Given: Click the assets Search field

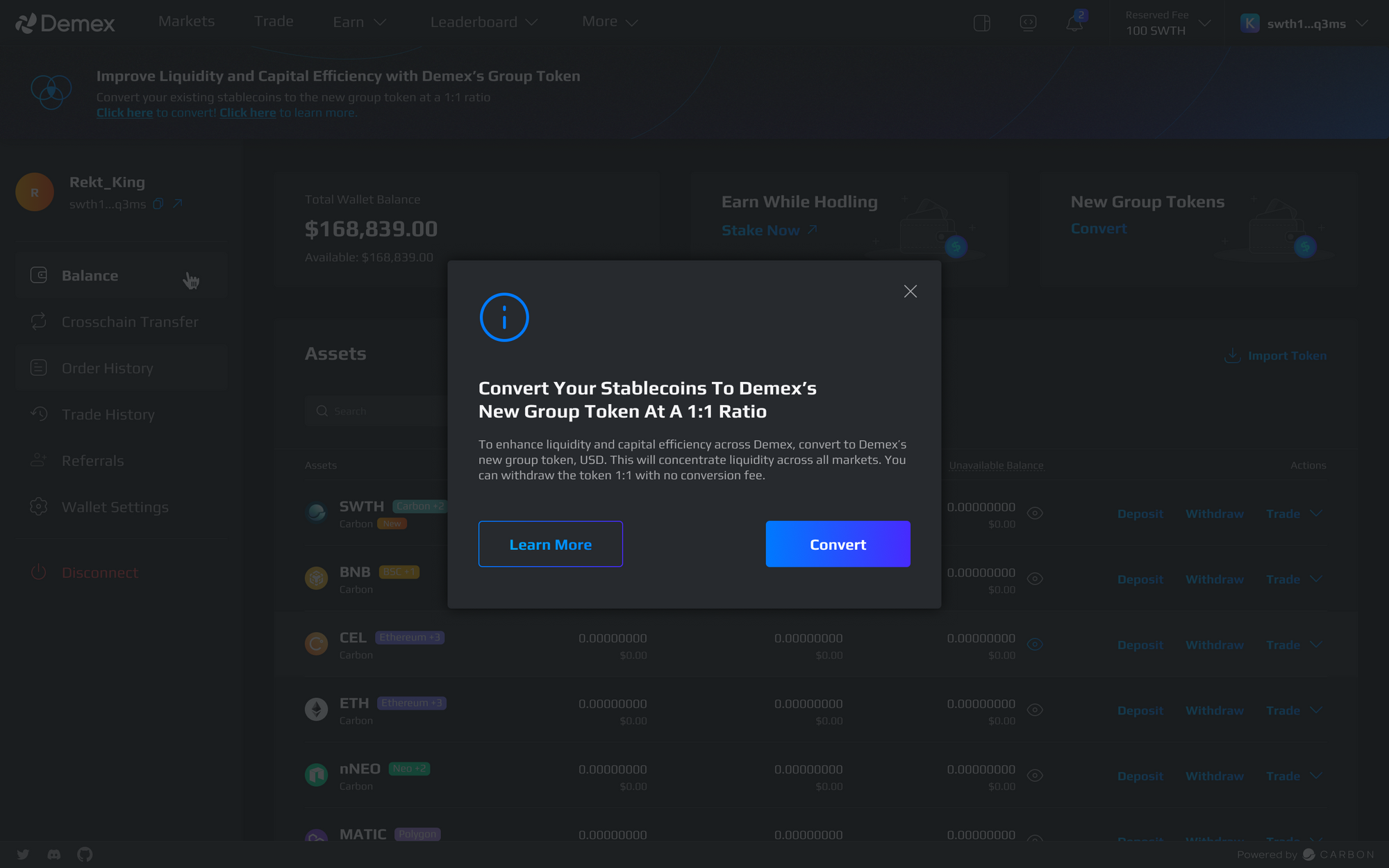Looking at the screenshot, I should 376,411.
